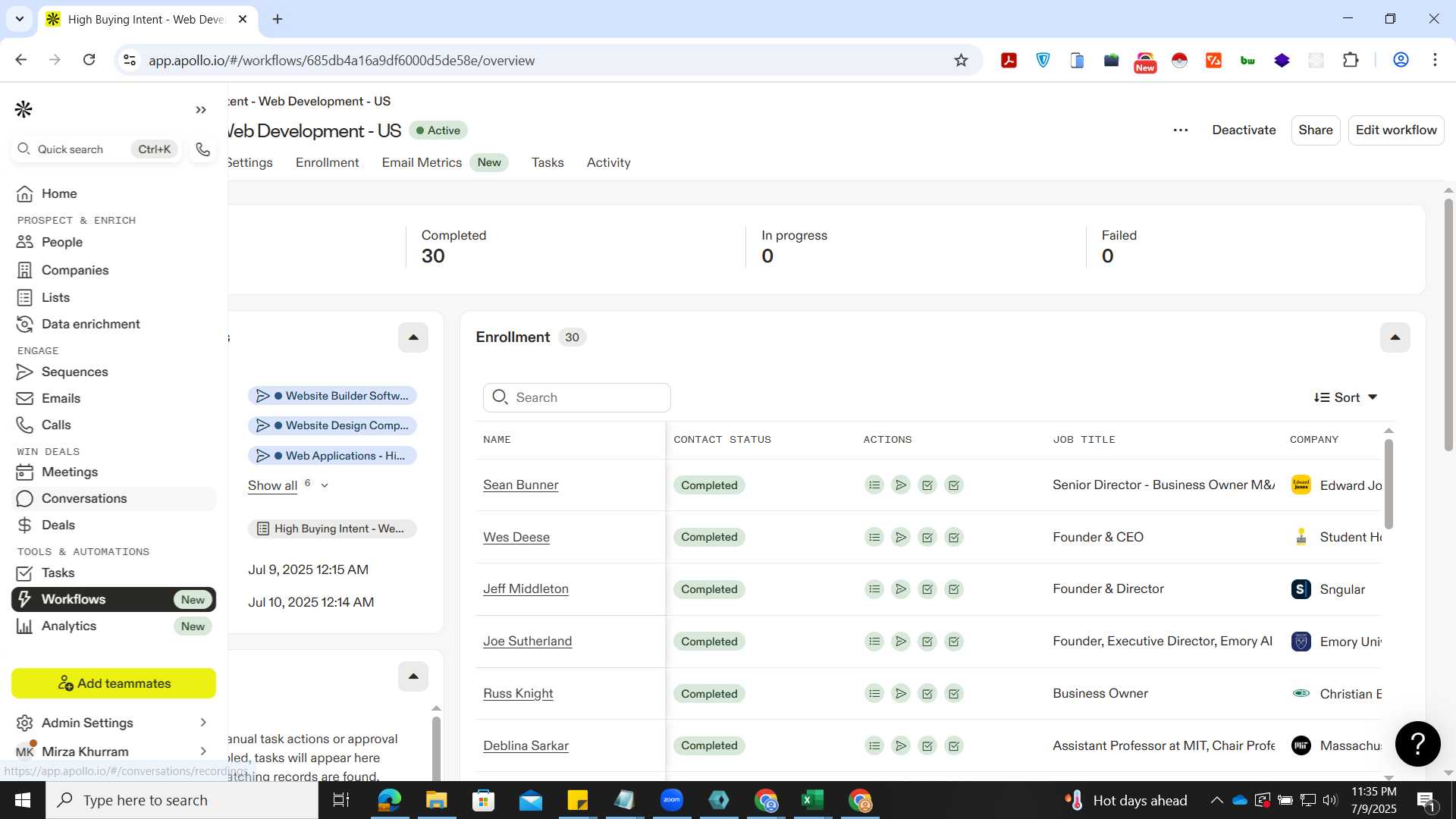Open the help question mark button
The image size is (1456, 819).
click(x=1417, y=744)
